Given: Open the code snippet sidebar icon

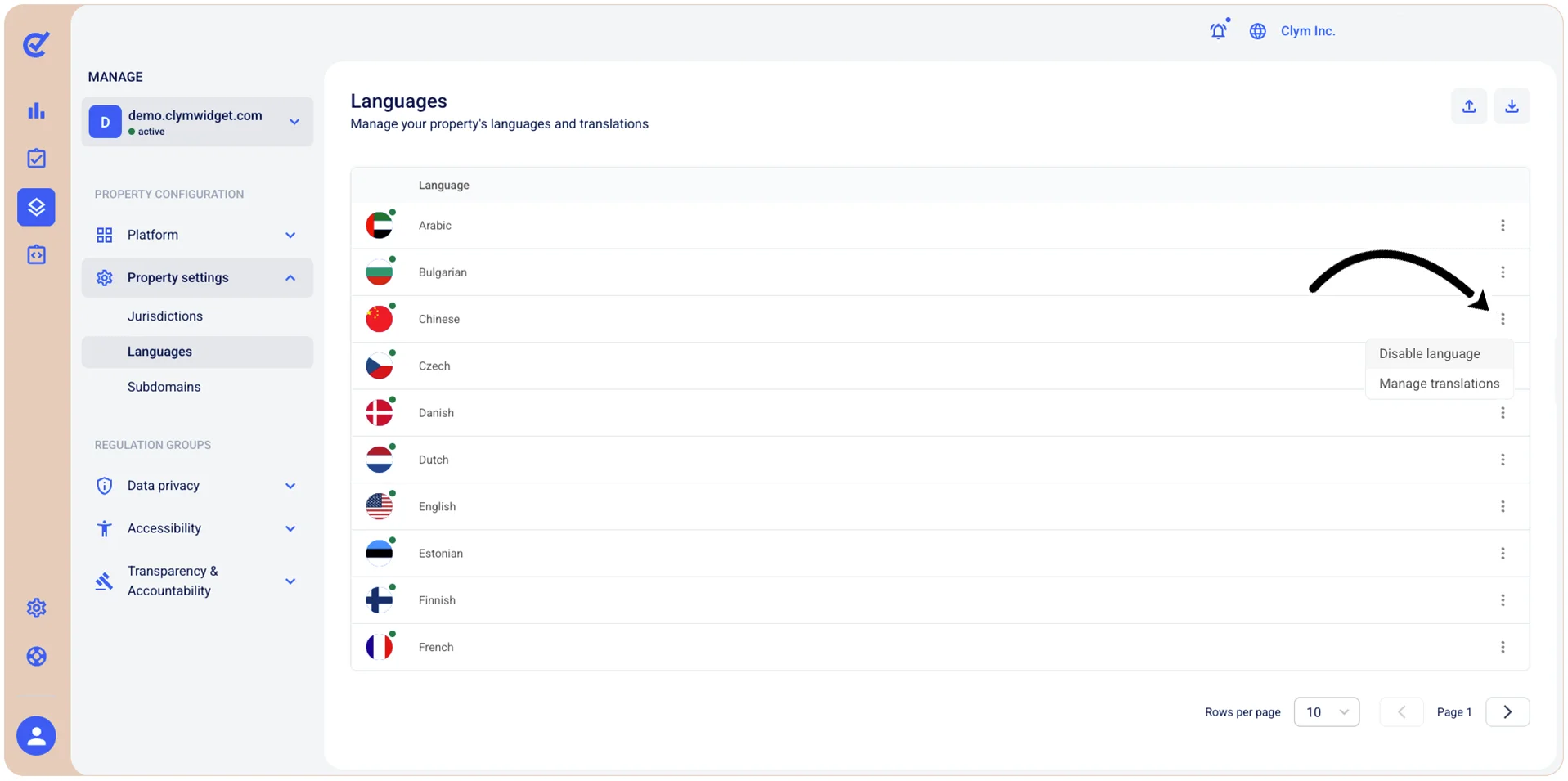Looking at the screenshot, I should click(x=36, y=255).
